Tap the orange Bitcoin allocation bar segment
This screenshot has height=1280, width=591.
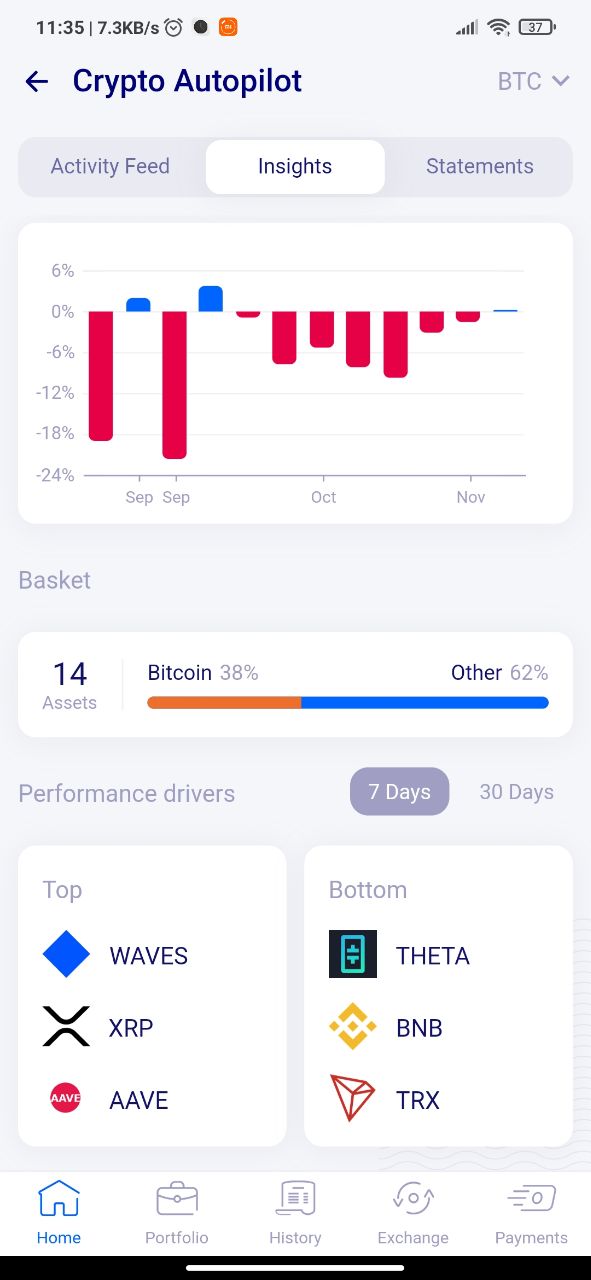tap(224, 703)
